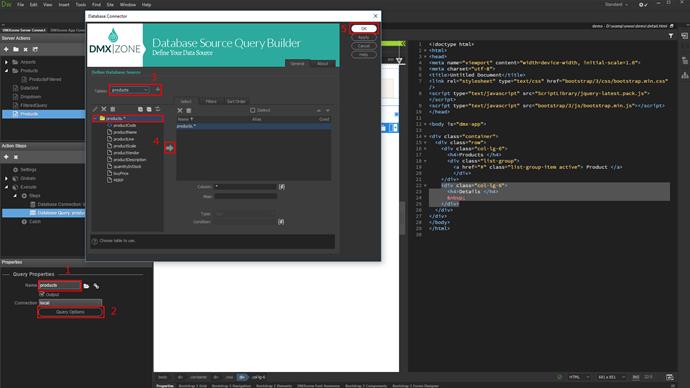The width and height of the screenshot is (690, 388).
Task: Collapse the Products folder in Server Actions
Action: click(x=6, y=70)
